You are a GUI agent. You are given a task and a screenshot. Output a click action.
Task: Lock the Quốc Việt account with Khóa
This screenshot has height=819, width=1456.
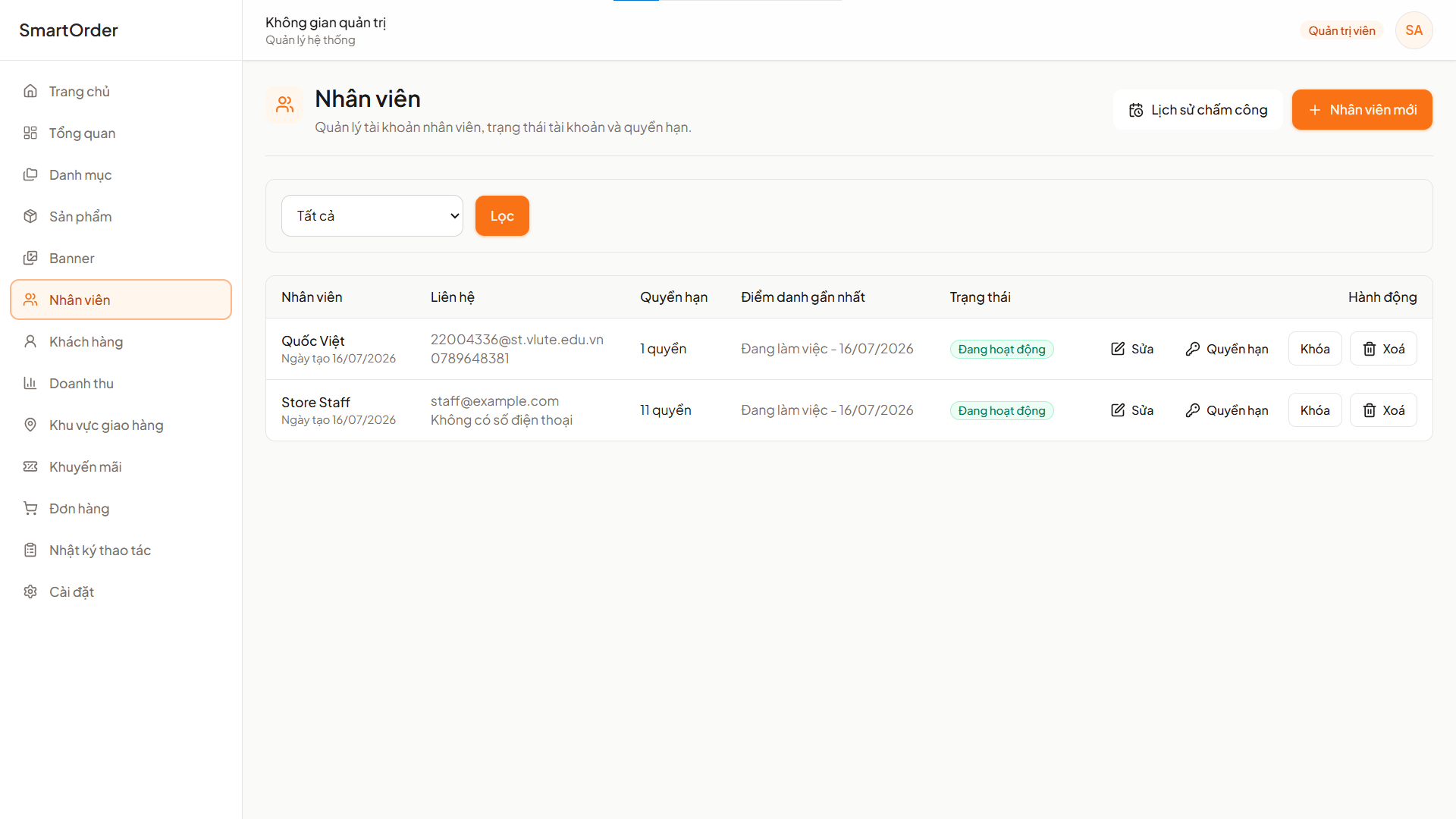1315,349
